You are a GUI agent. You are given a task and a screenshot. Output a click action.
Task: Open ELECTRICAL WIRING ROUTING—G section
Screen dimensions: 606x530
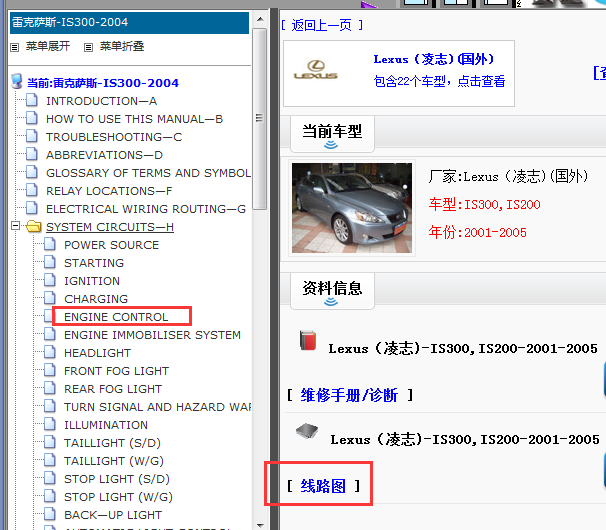point(146,209)
